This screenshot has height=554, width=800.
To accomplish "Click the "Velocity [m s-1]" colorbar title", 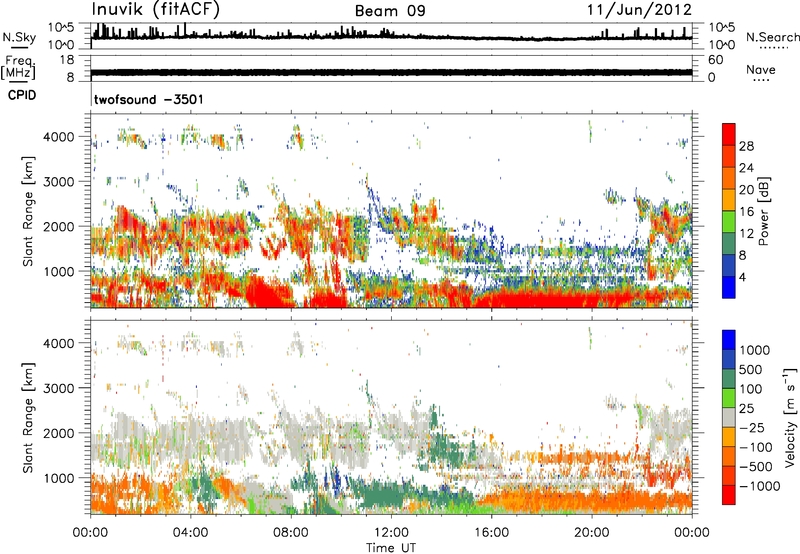I will (x=790, y=417).
